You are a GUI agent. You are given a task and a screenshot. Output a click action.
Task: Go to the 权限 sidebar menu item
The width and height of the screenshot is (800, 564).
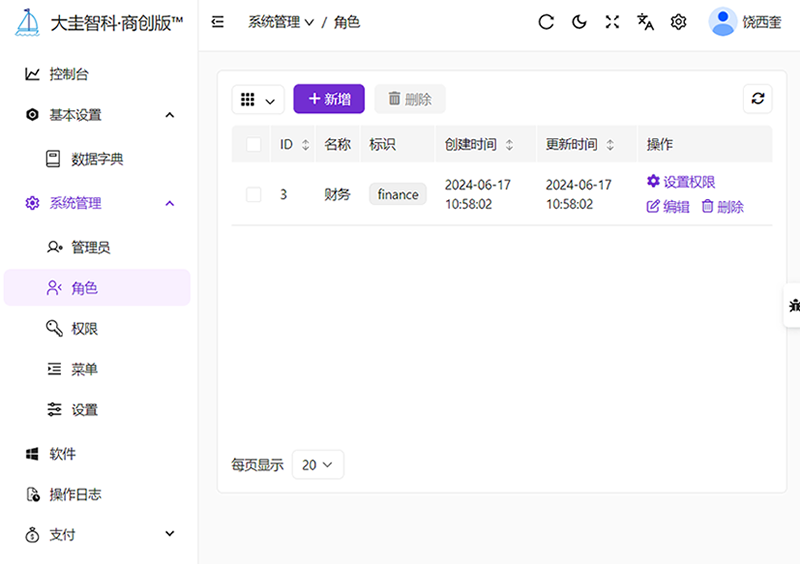coord(84,328)
